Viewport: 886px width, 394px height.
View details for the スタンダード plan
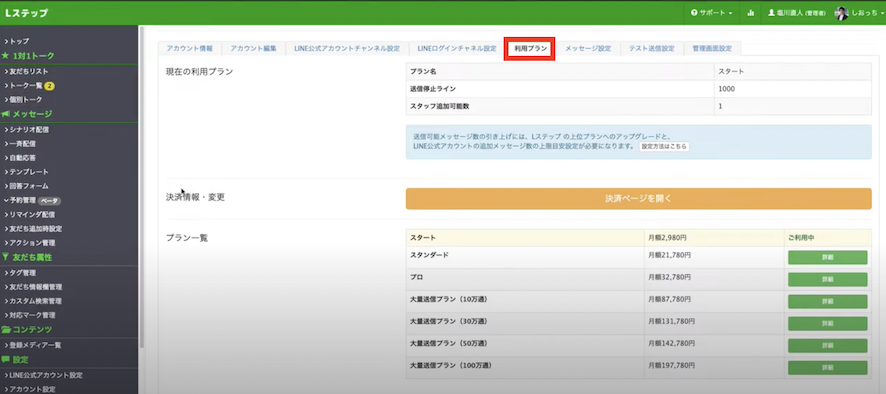[x=827, y=258]
